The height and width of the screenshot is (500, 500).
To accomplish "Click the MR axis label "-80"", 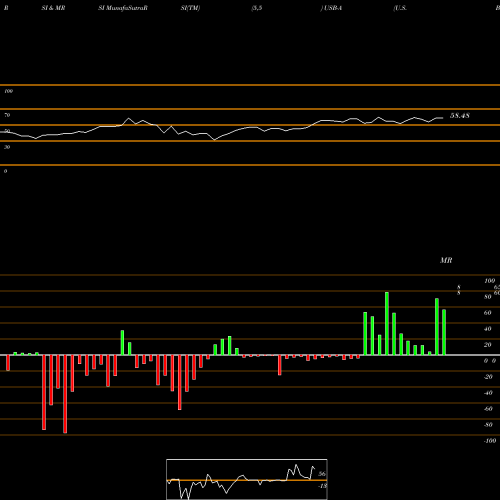I will coord(488,425).
